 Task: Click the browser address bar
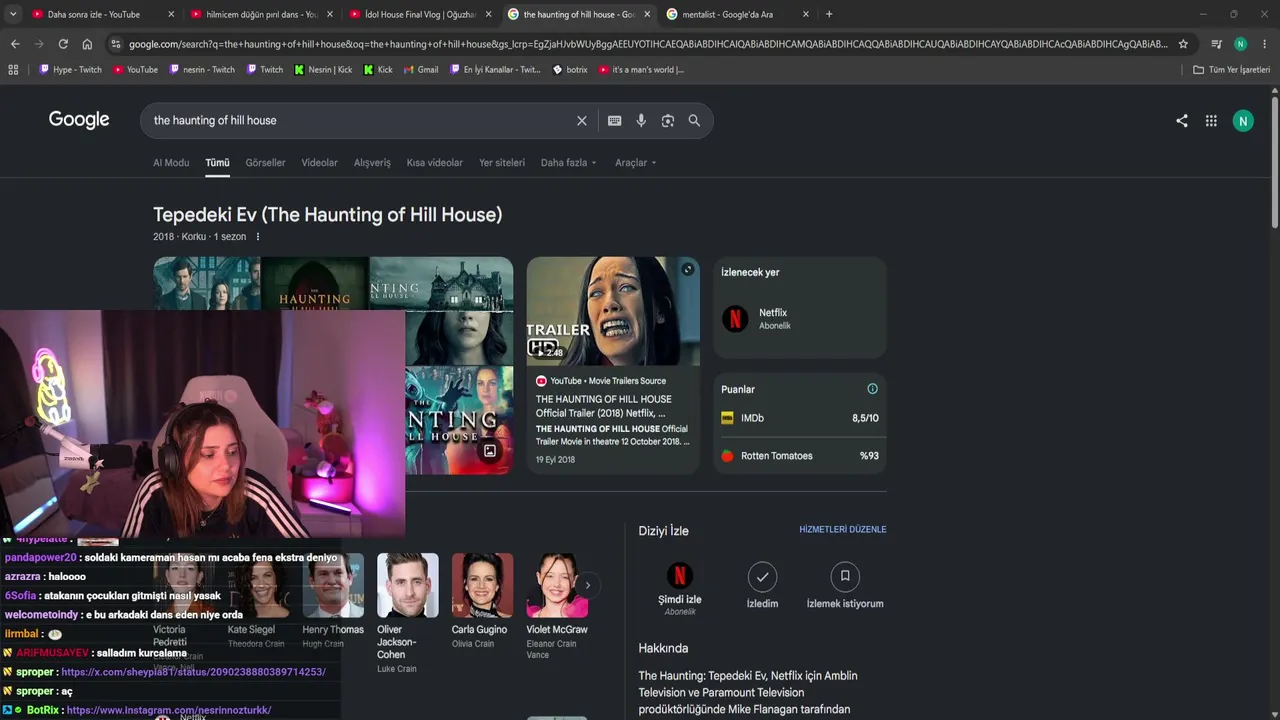point(648,44)
